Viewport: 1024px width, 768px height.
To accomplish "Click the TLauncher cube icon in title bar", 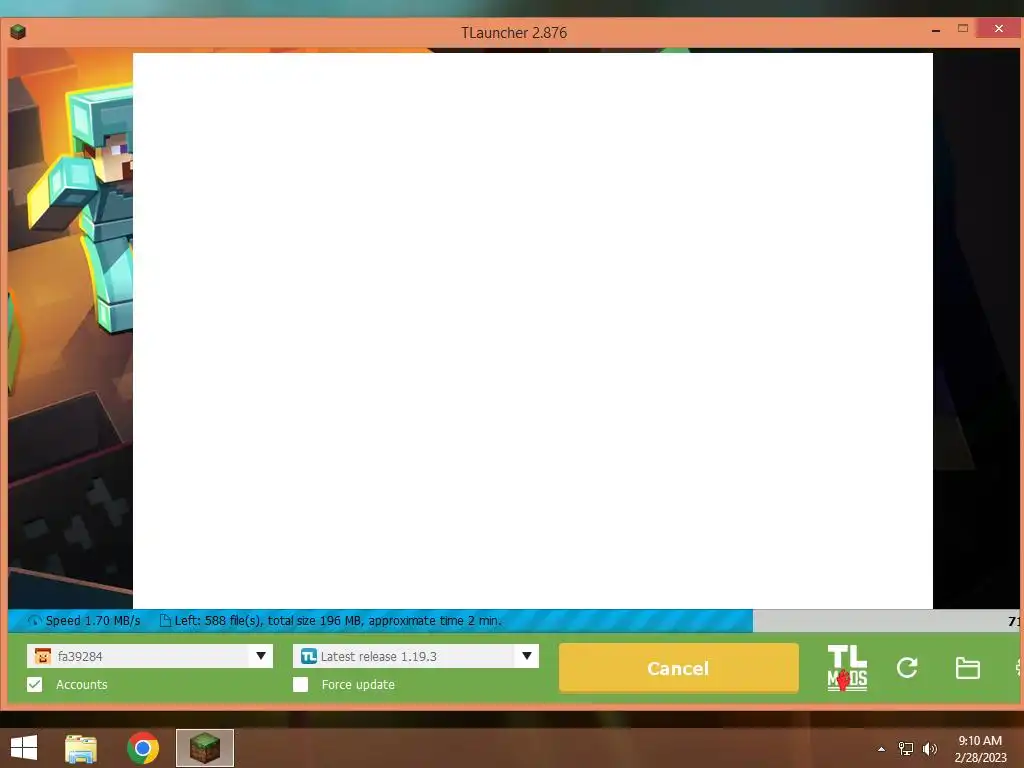I will [x=18, y=31].
